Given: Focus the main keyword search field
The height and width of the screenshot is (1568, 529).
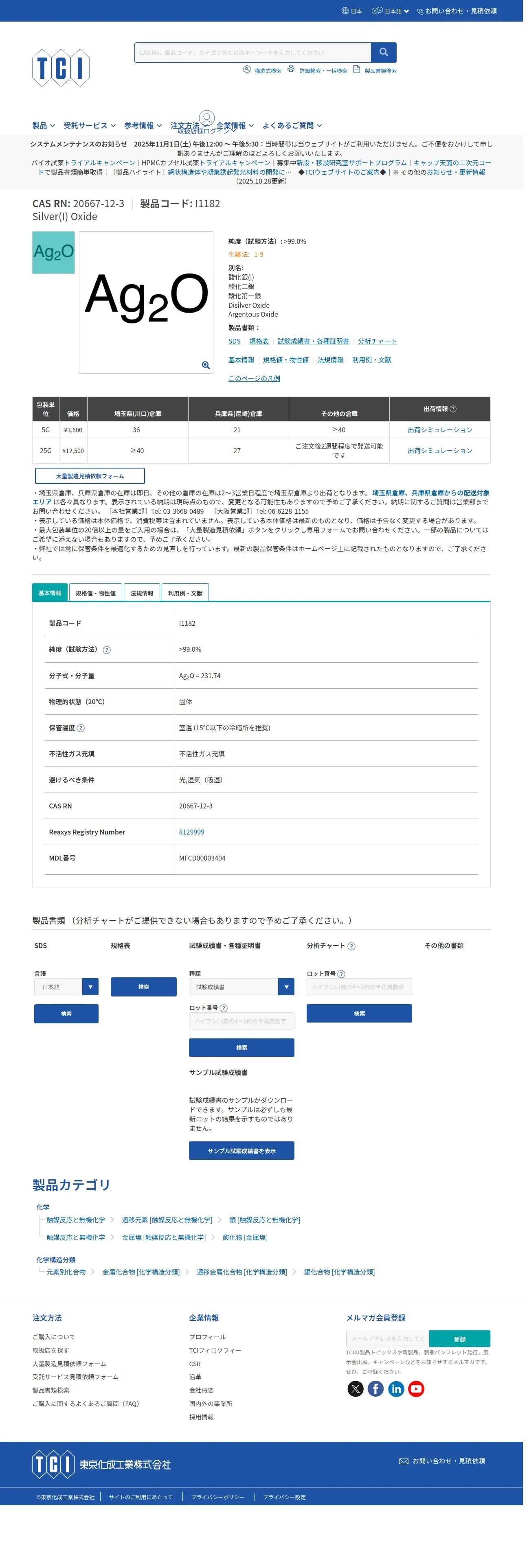Looking at the screenshot, I should [252, 53].
